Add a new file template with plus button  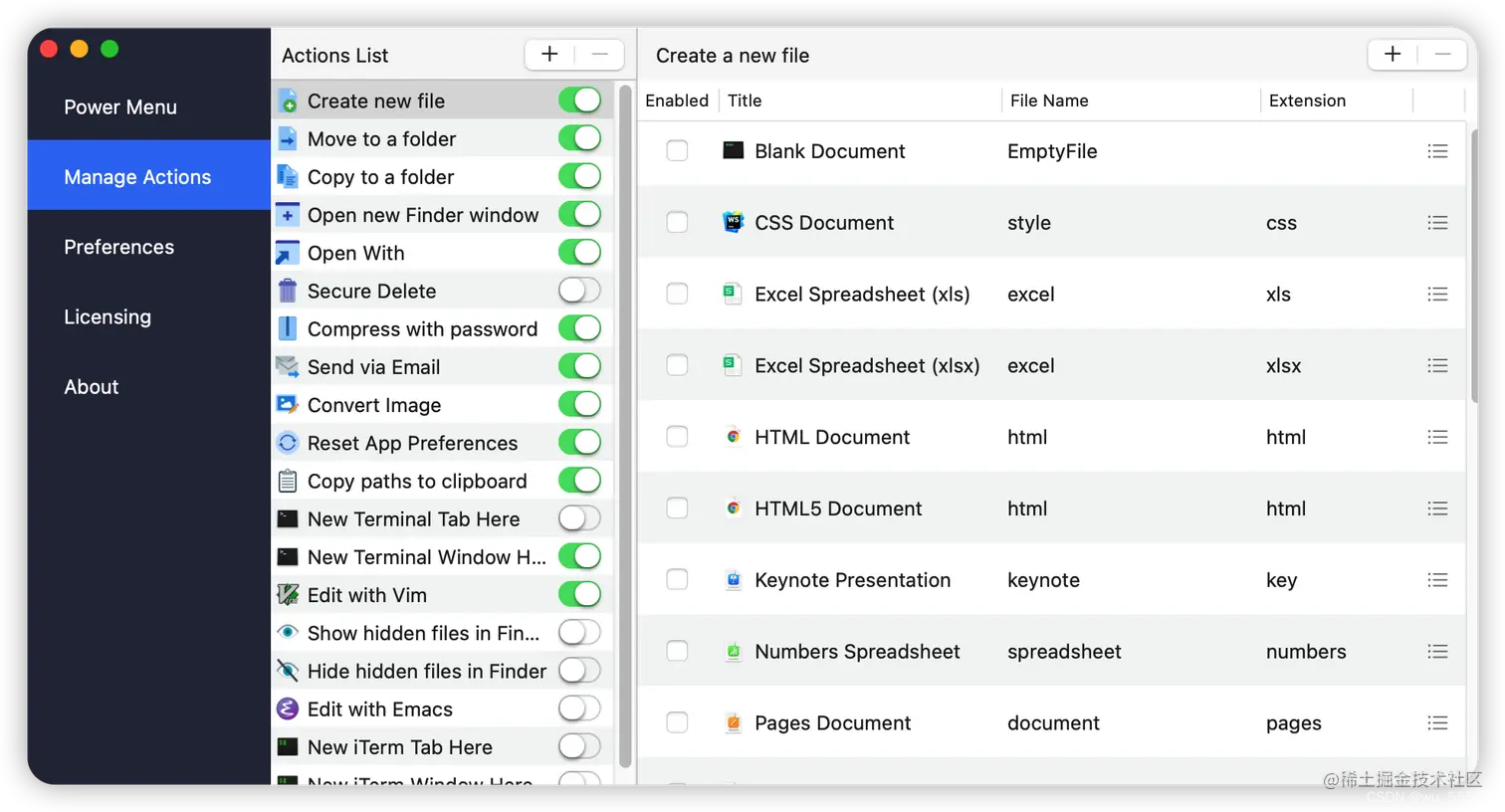click(1393, 55)
